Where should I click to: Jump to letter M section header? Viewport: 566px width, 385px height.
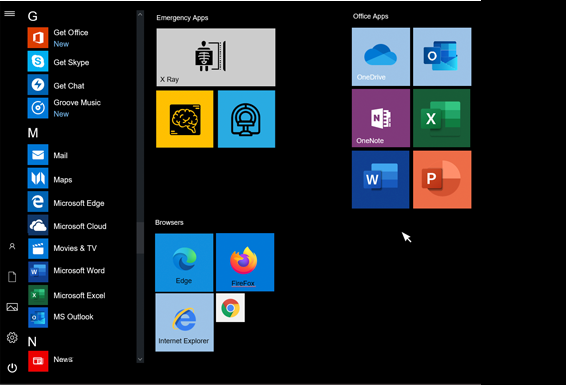(x=33, y=133)
